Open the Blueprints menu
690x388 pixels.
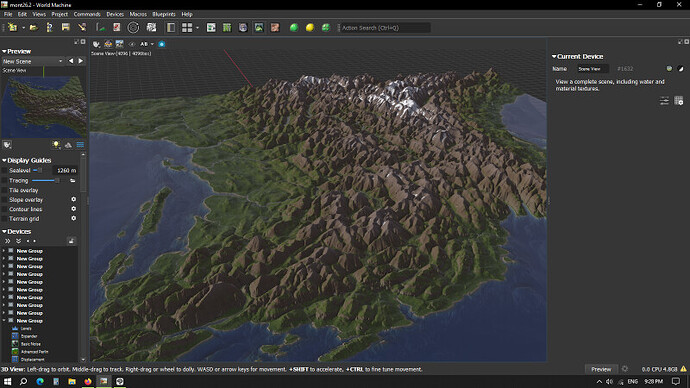point(164,14)
